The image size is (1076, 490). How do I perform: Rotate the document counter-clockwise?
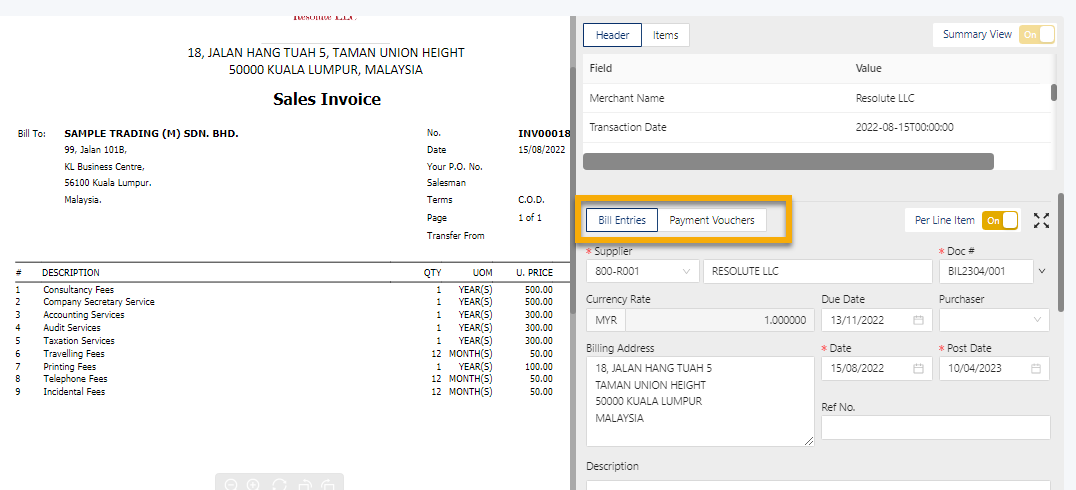(304, 485)
